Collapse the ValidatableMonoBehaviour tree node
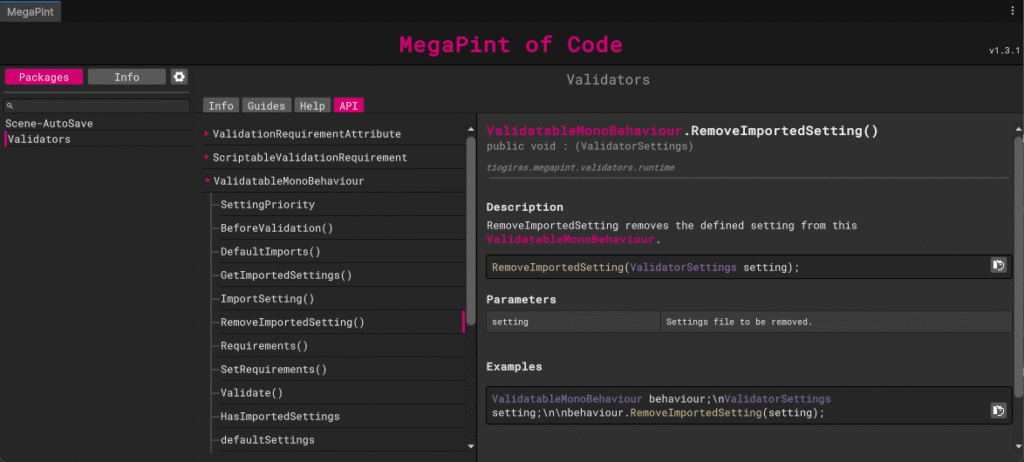Image resolution: width=1024 pixels, height=462 pixels. pyautogui.click(x=207, y=182)
